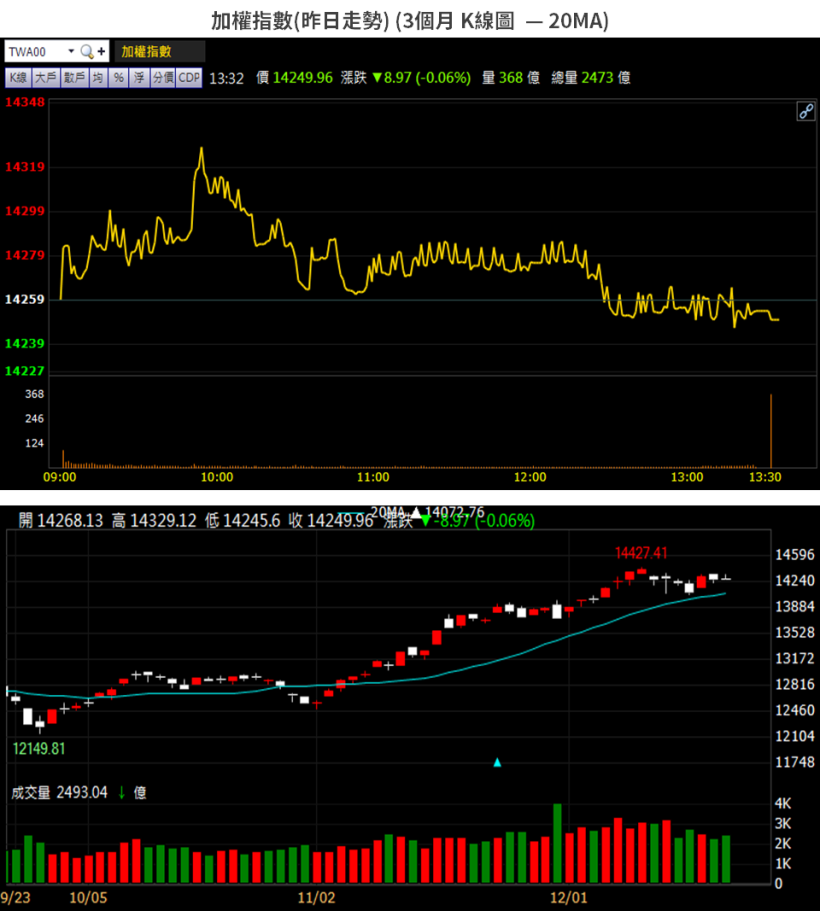Click the 14596 K-line price axis label
The width and height of the screenshot is (820, 911).
pyautogui.click(x=795, y=555)
